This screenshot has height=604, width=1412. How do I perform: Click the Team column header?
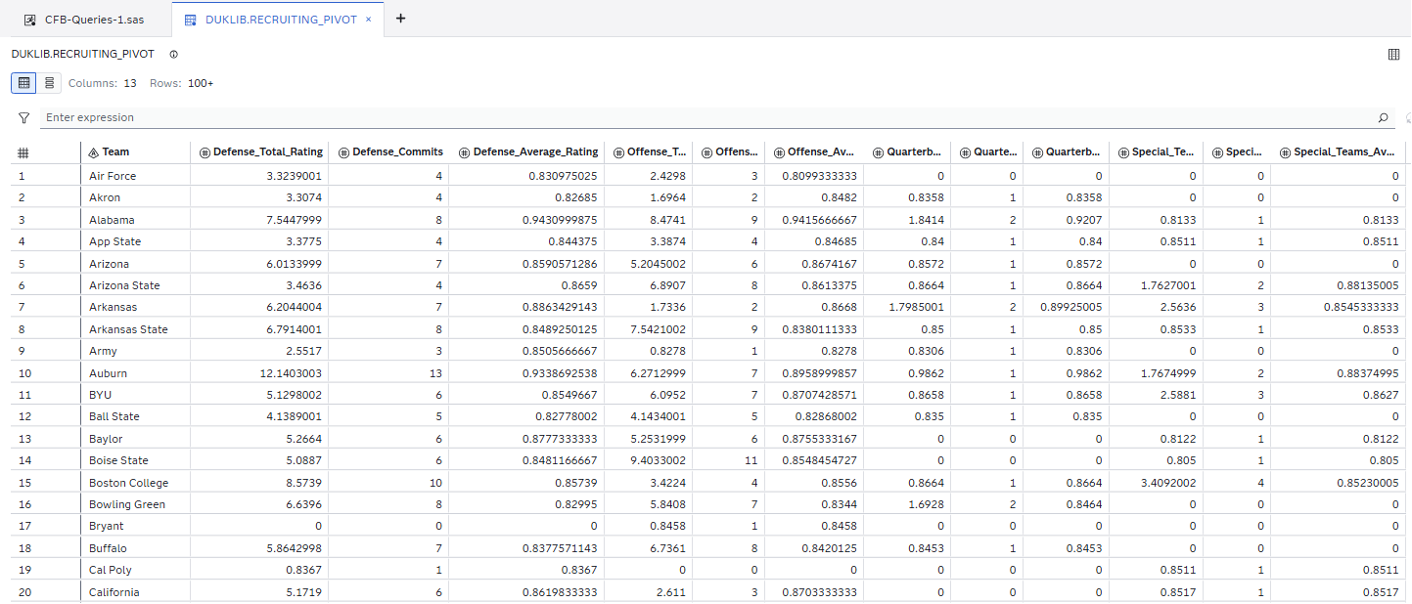116,152
